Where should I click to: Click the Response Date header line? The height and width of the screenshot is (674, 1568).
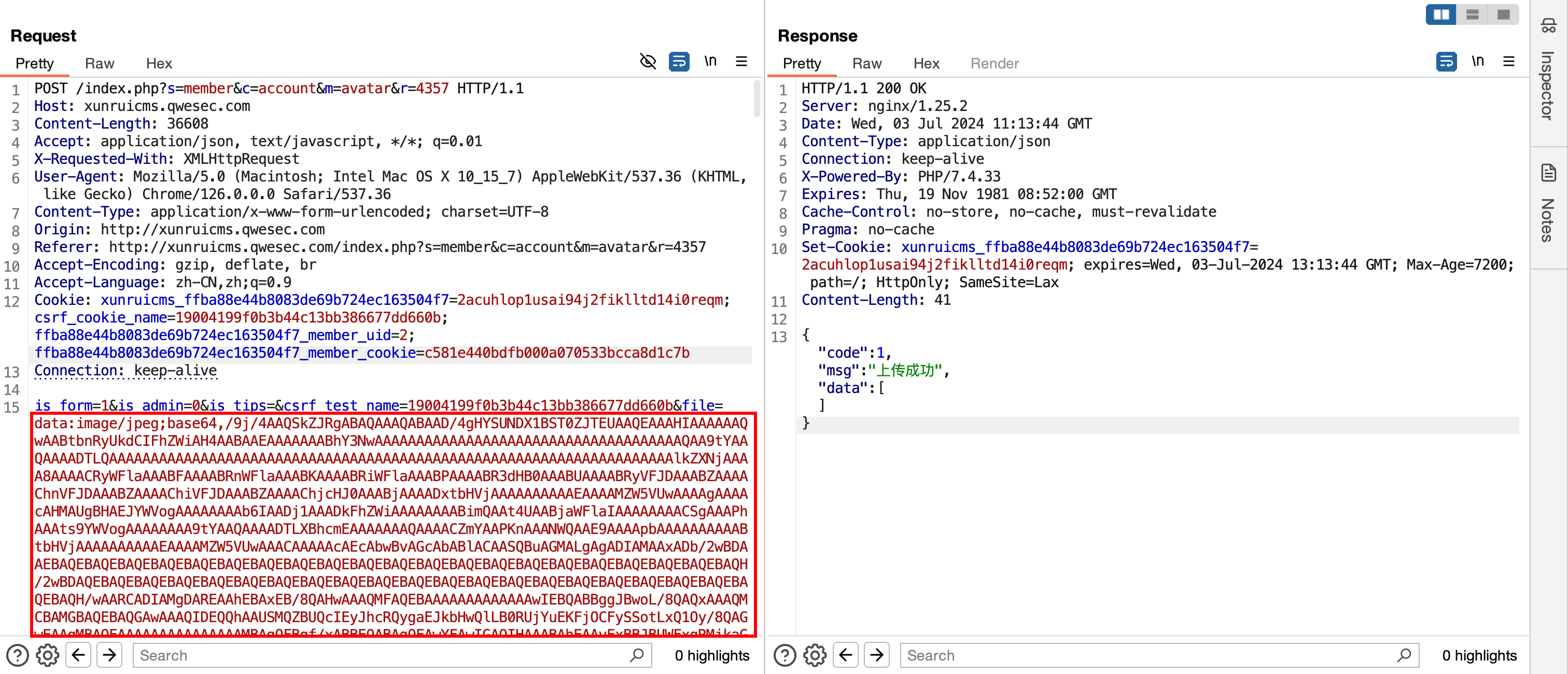point(946,124)
